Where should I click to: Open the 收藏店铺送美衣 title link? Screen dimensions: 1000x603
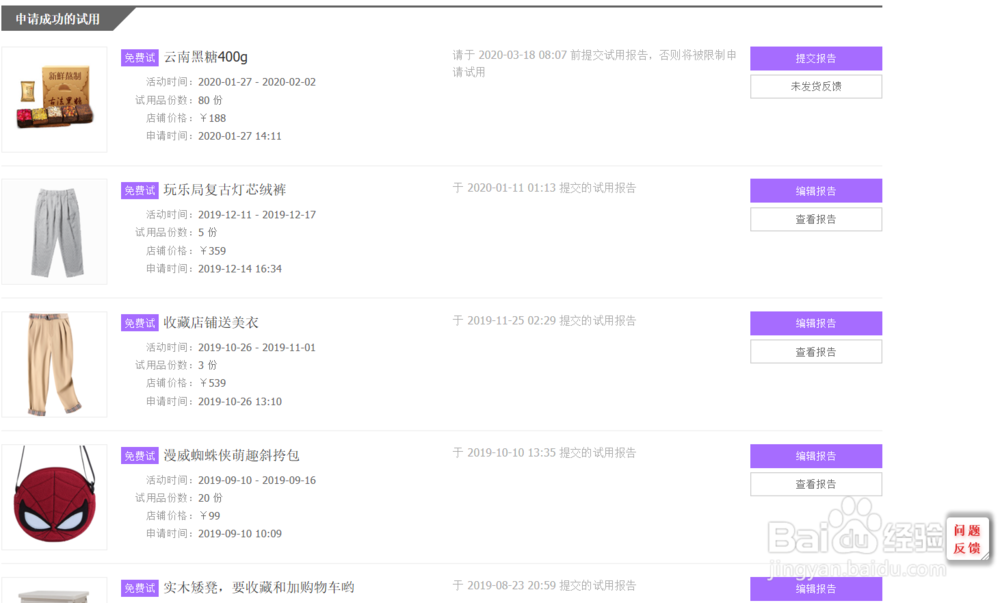pos(211,323)
